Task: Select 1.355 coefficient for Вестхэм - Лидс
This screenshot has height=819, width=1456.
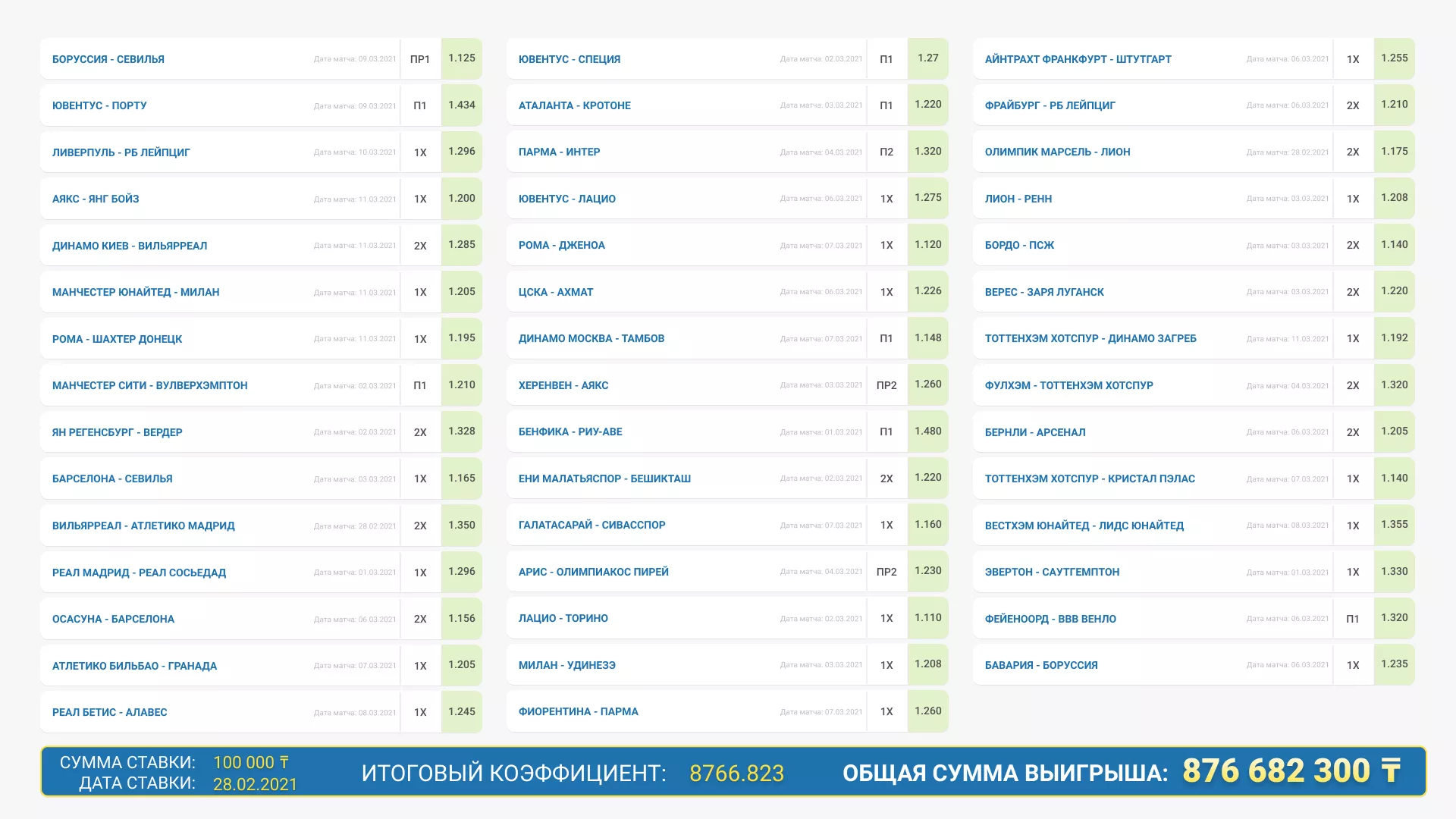Action: [x=1394, y=525]
